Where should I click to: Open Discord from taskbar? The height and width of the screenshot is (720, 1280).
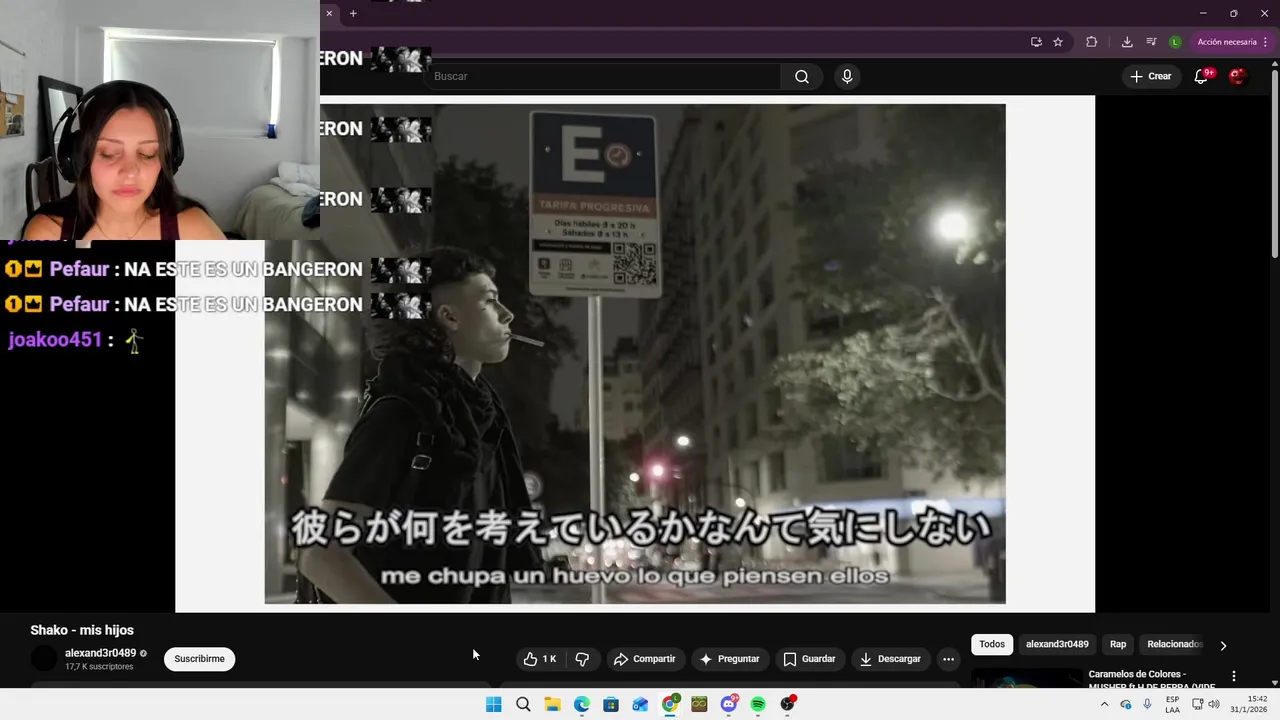coord(729,704)
